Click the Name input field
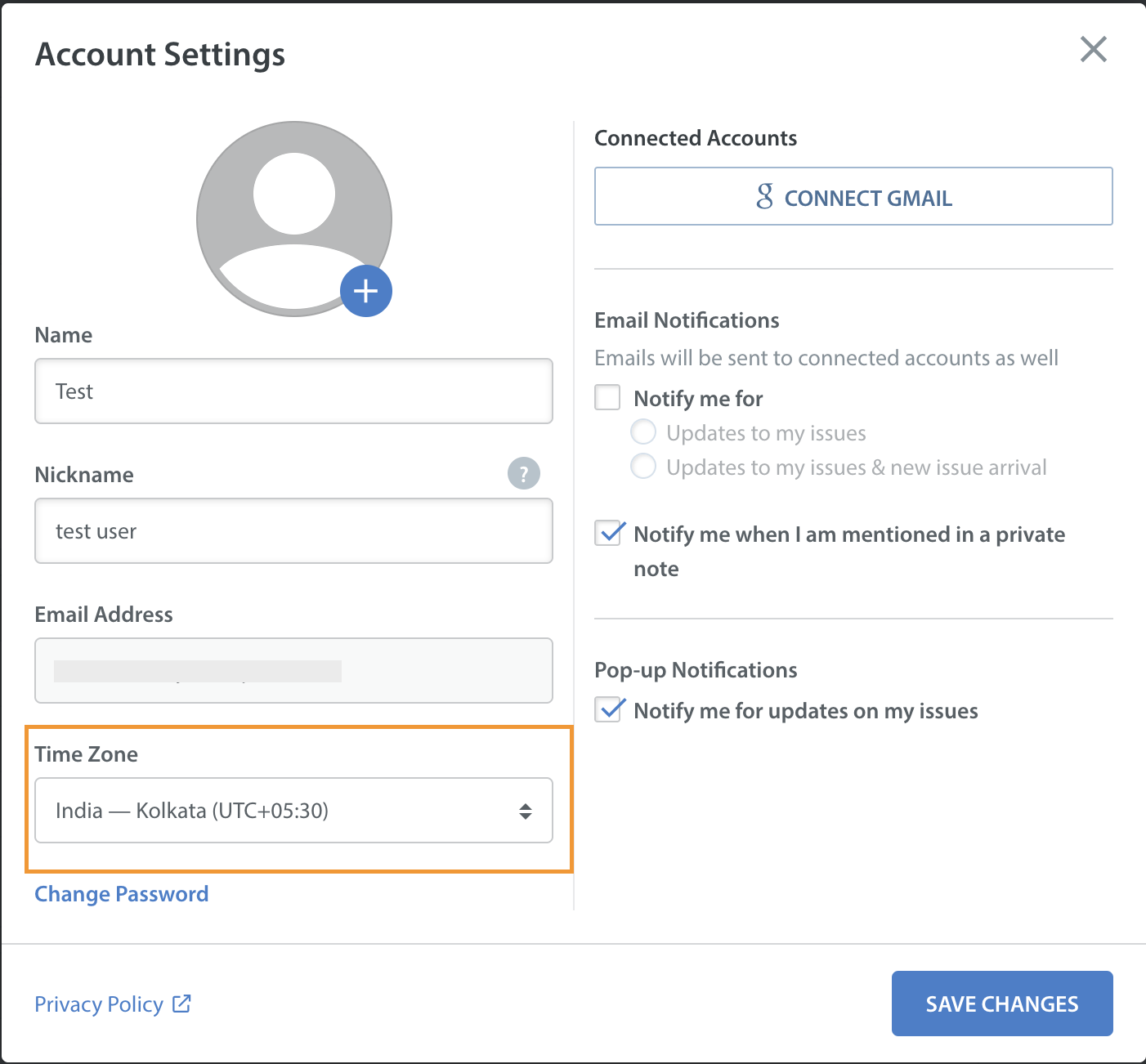This screenshot has height=1064, width=1146. pyautogui.click(x=294, y=391)
